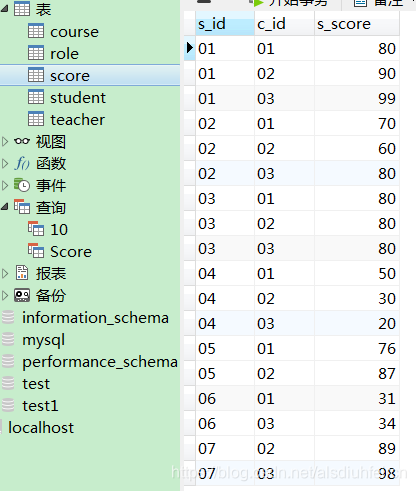
Task: Expand the 视图 views node
Action: pyautogui.click(x=5, y=141)
